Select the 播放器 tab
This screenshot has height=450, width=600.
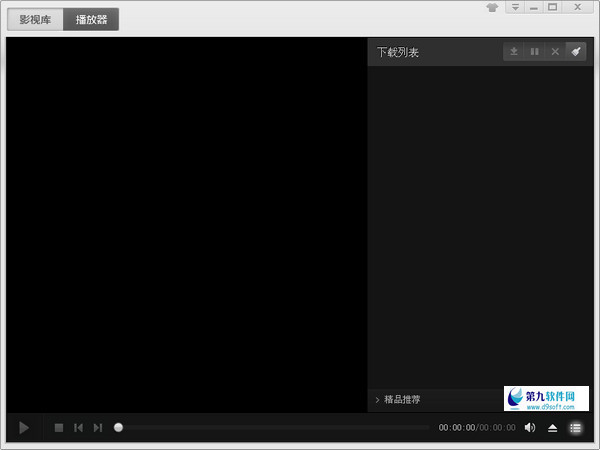pyautogui.click(x=91, y=20)
